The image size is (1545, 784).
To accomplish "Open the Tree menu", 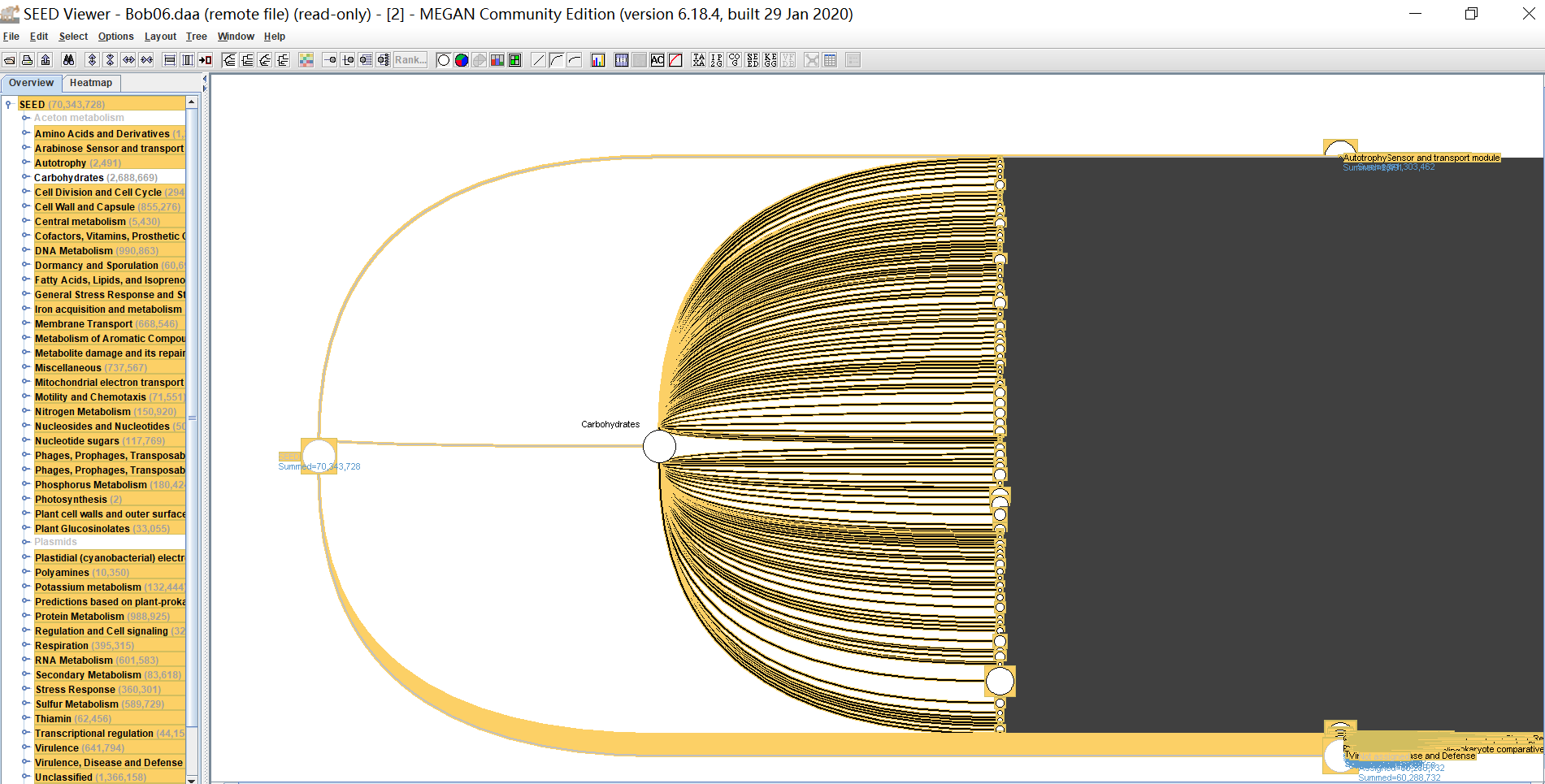I will pyautogui.click(x=196, y=37).
